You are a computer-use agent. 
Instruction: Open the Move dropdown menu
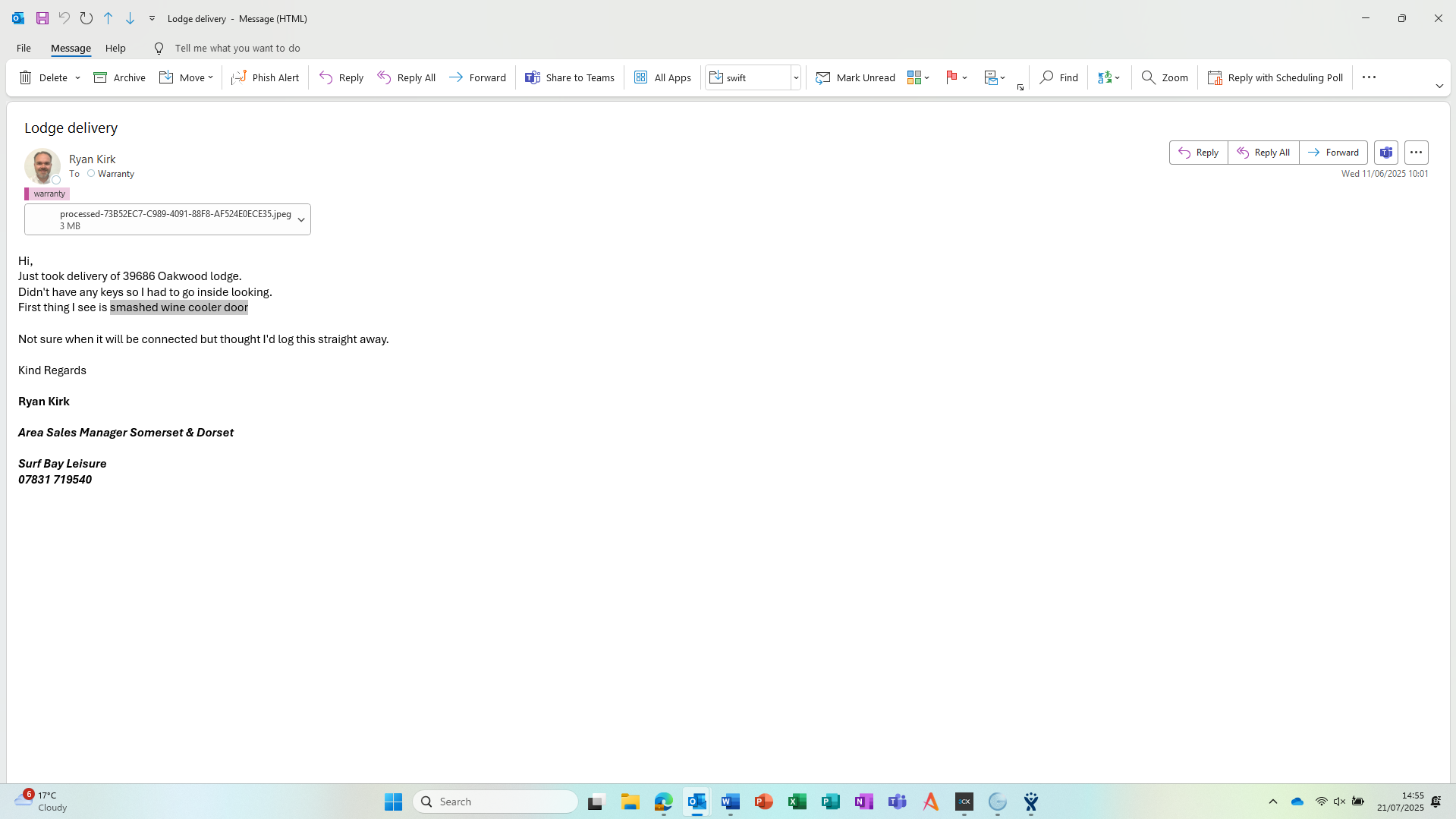(x=210, y=77)
